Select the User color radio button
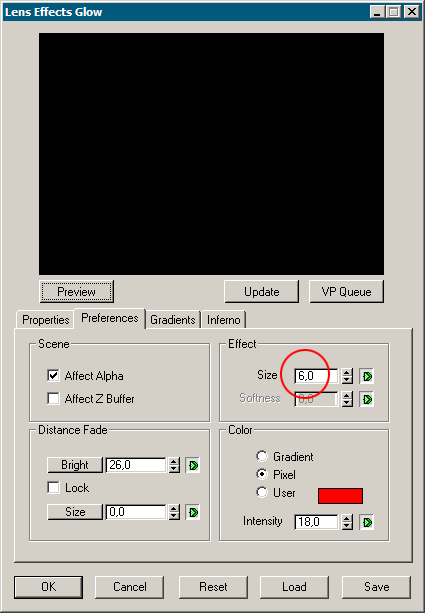The height and width of the screenshot is (613, 425). [x=262, y=492]
